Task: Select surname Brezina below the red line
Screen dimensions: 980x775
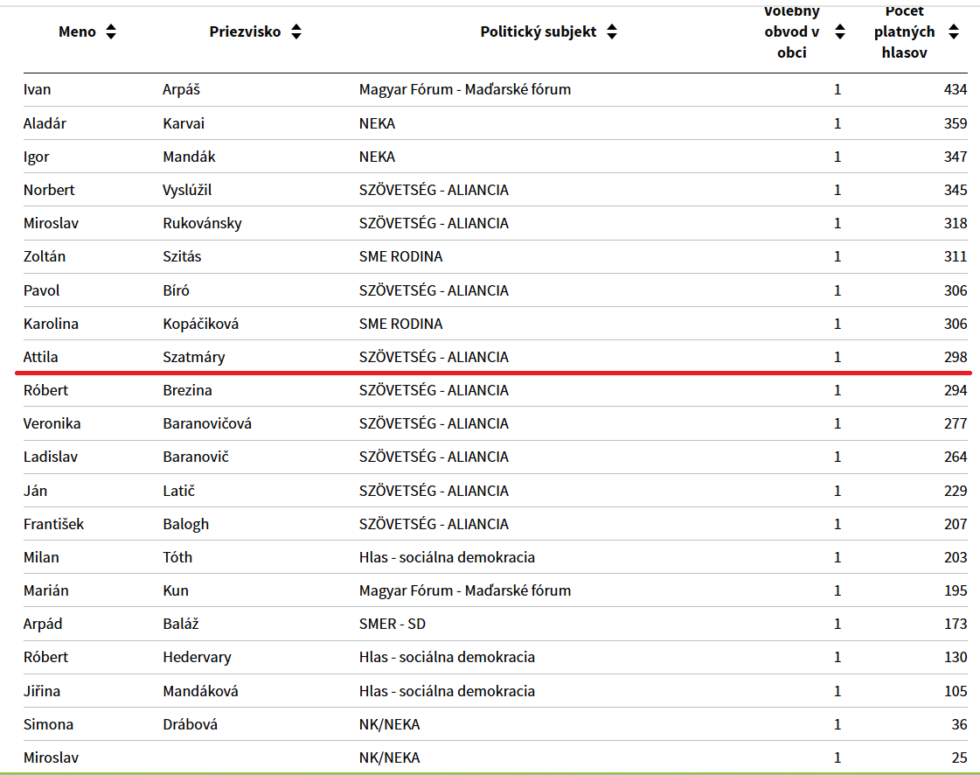Action: 187,390
